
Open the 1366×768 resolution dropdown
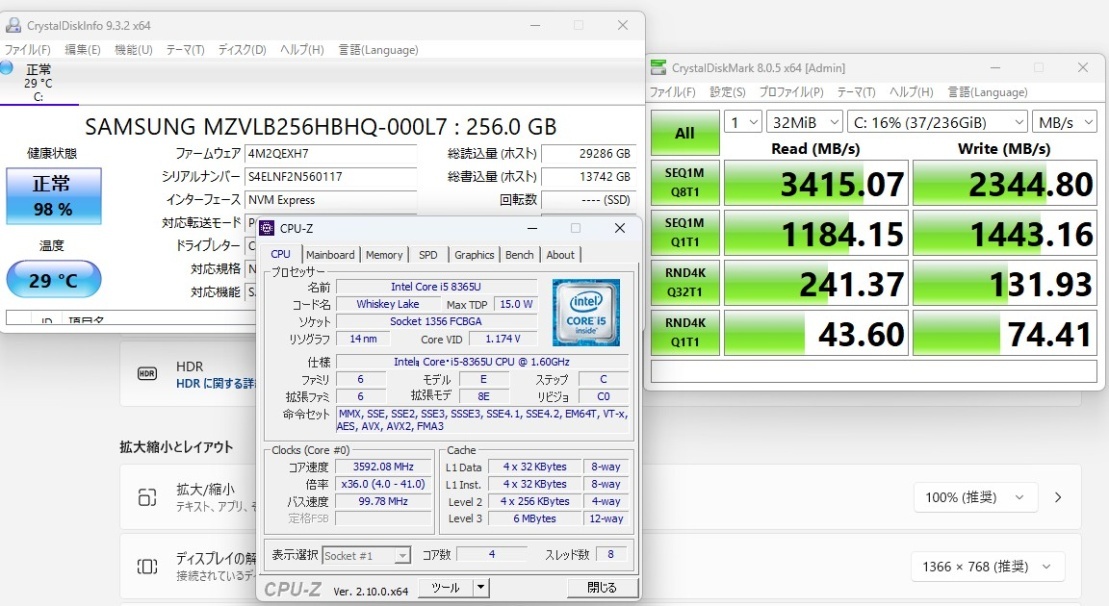987,566
